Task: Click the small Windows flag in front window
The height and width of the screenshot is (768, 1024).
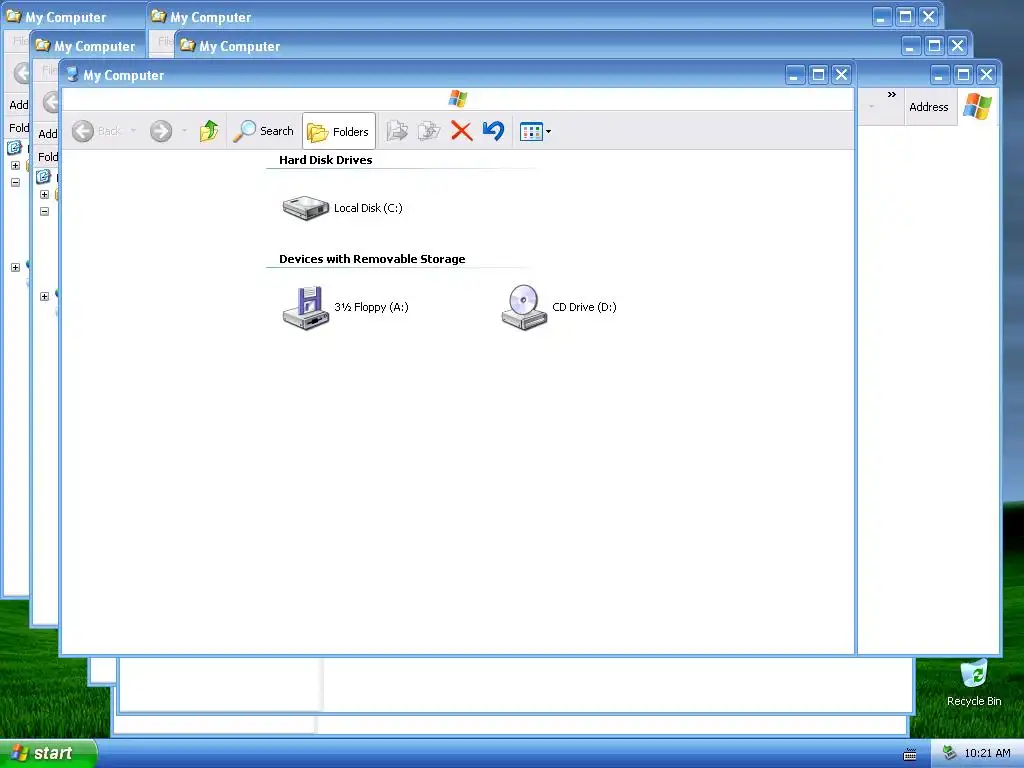Action: coord(458,99)
